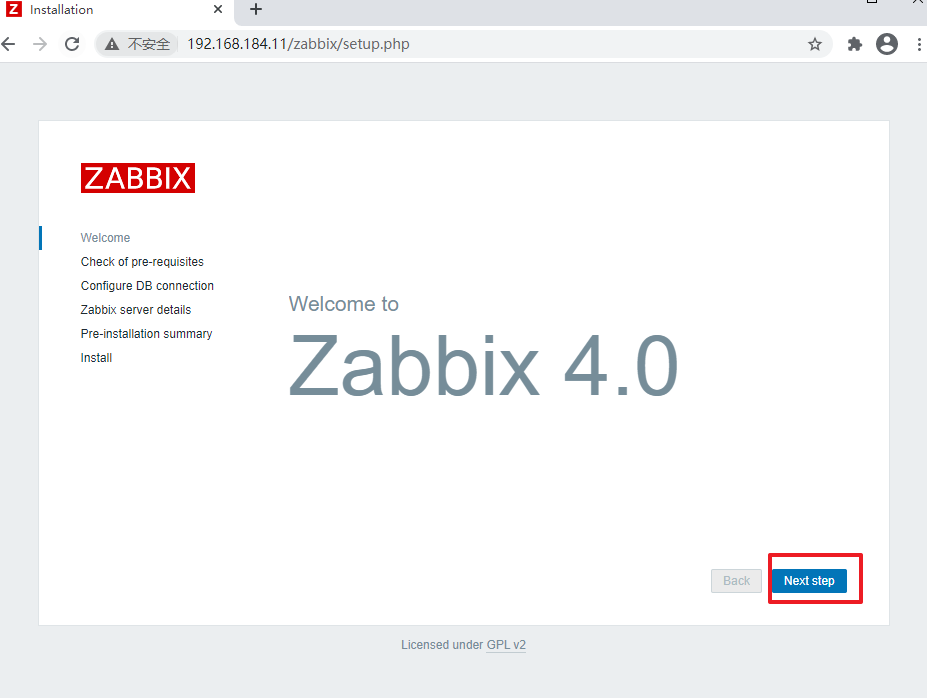Screen dimensions: 927x698
Task: Click the browser back arrow
Action: (8, 44)
